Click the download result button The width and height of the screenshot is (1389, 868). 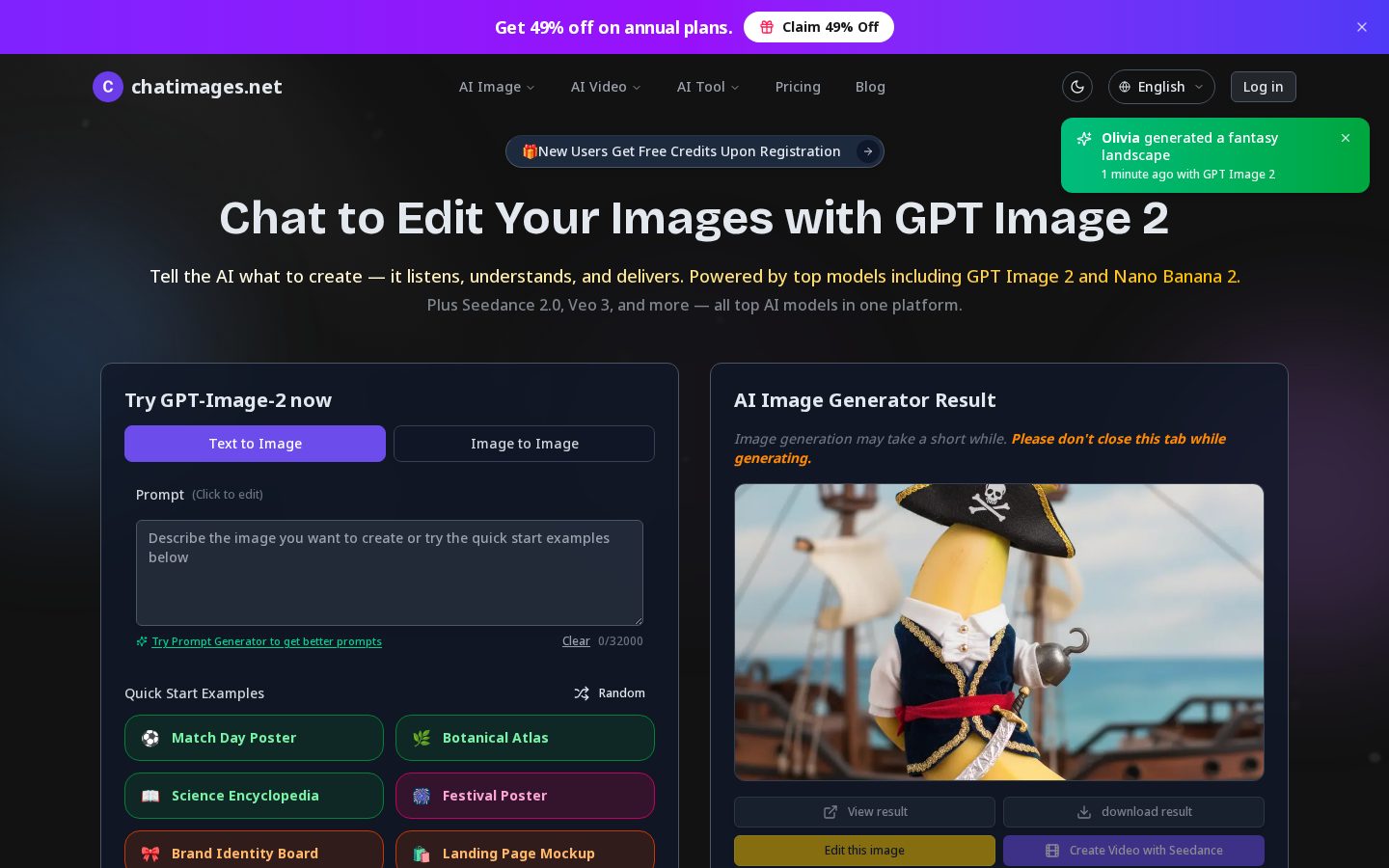[1133, 812]
